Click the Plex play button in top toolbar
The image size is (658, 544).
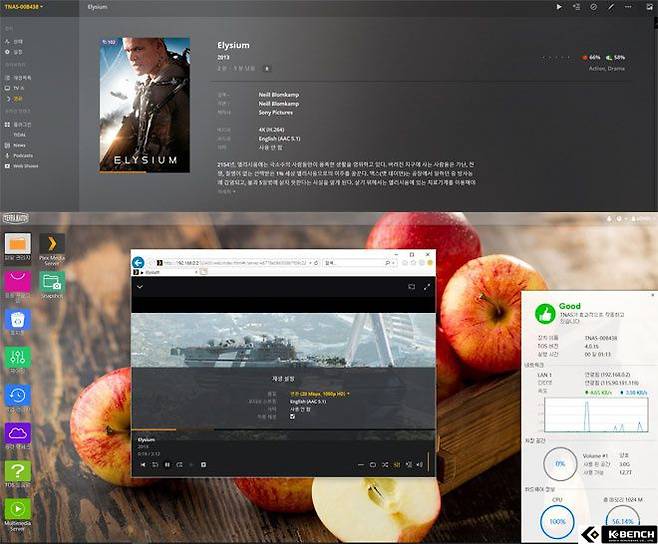click(x=559, y=7)
